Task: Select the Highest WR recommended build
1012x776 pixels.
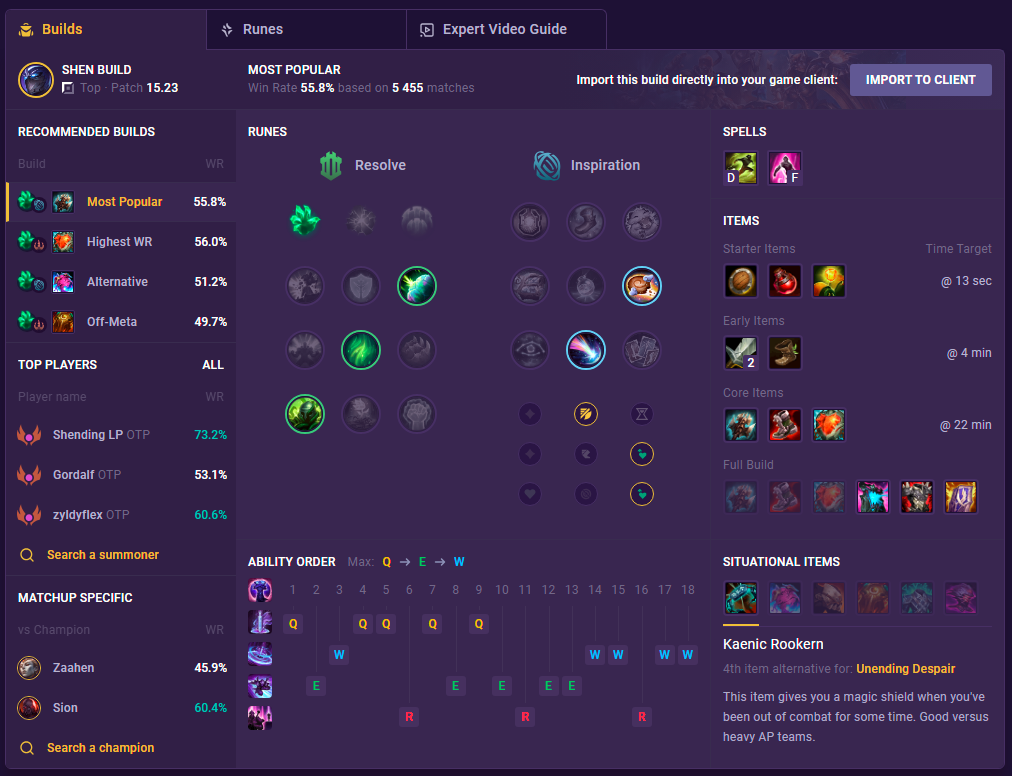Action: 121,241
